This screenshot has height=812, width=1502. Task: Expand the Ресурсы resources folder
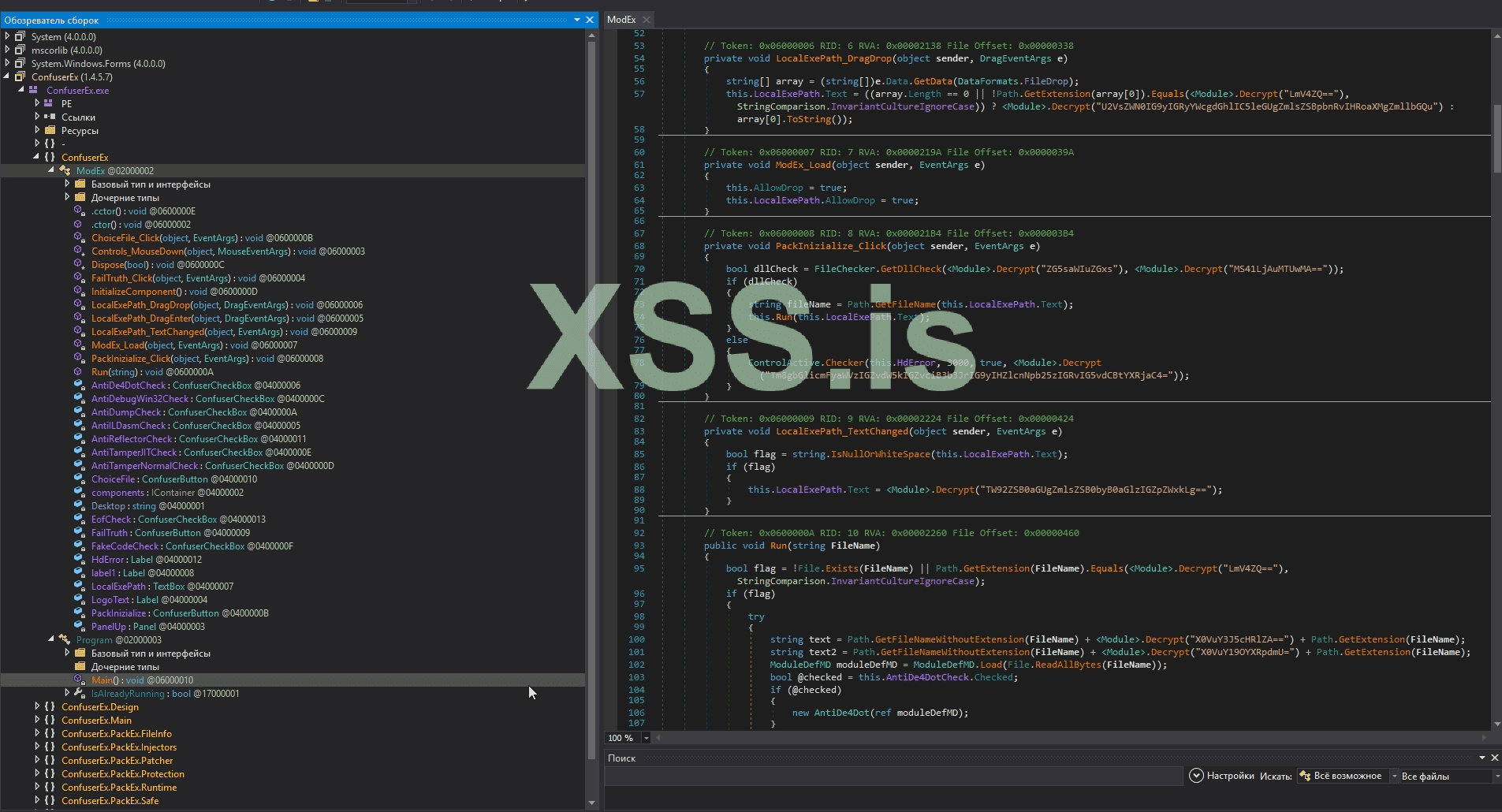37,130
